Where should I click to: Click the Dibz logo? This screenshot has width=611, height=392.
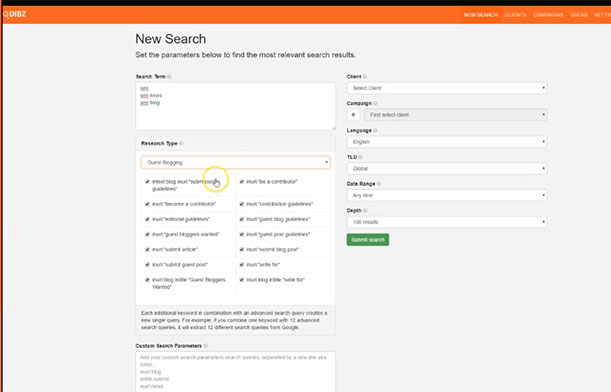pos(14,14)
